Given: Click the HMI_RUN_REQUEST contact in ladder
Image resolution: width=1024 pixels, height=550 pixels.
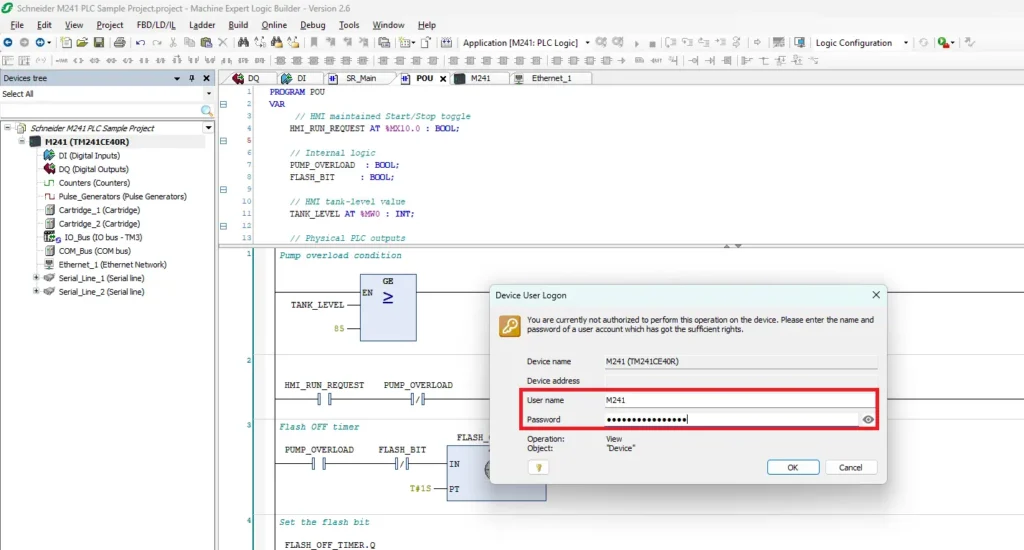Looking at the screenshot, I should (324, 399).
